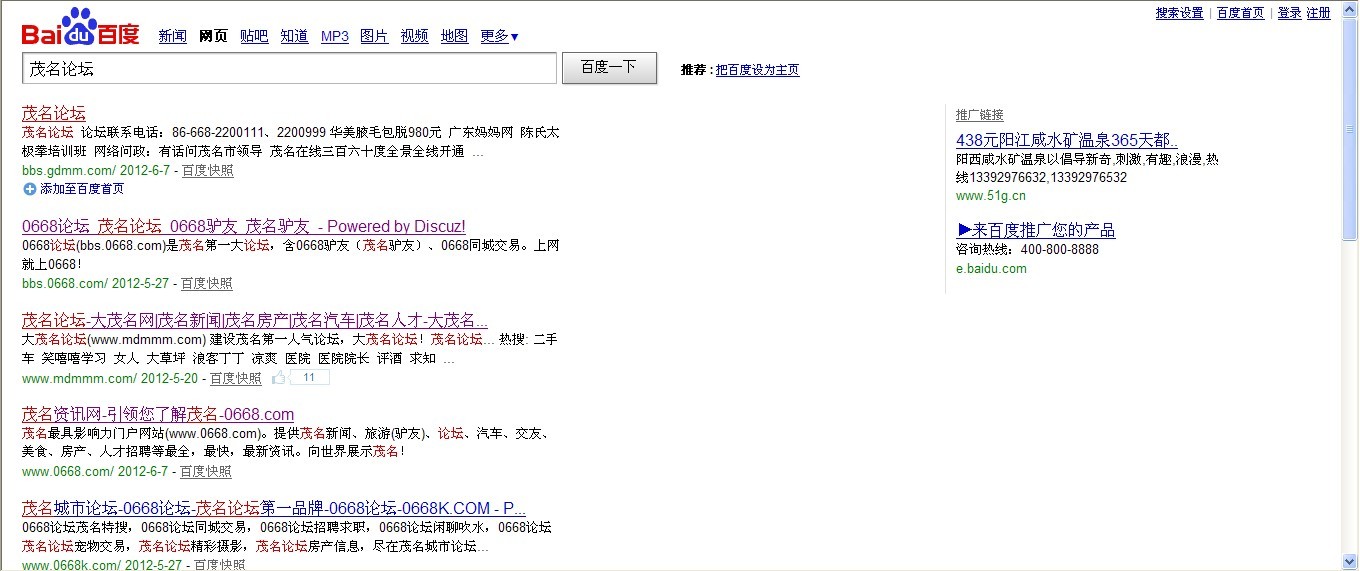This screenshot has height=571, width=1360.
Task: Click the e.baidu.com URL text
Action: [991, 269]
